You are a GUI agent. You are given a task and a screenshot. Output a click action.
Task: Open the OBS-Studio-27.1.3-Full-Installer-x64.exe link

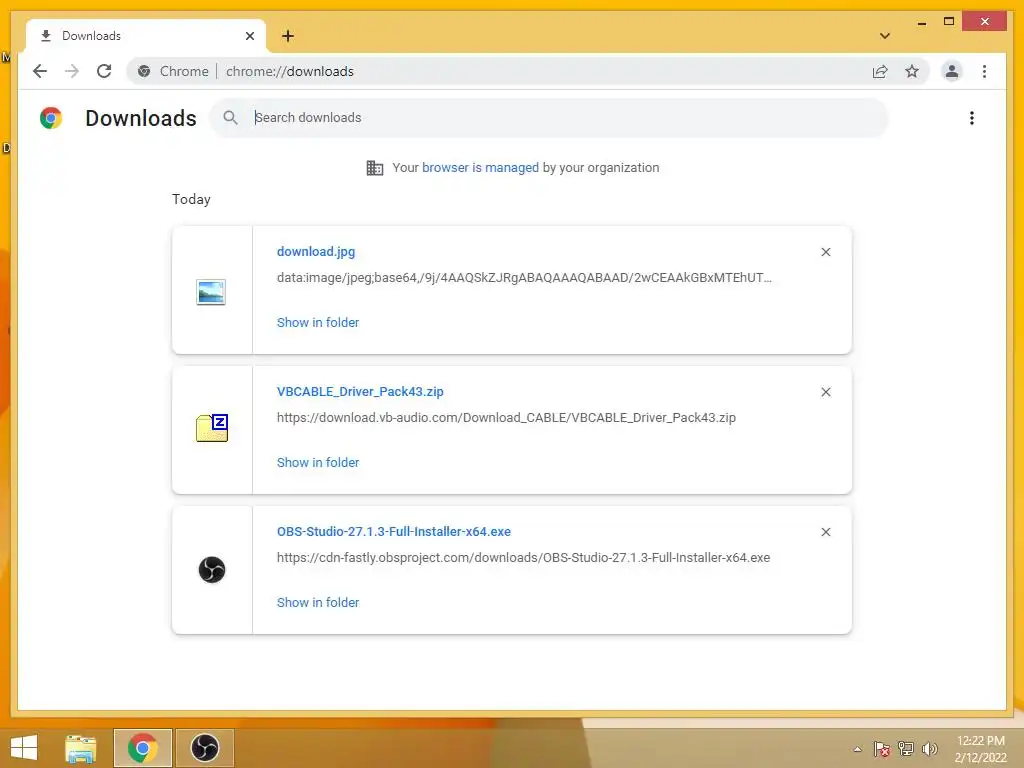(x=394, y=532)
